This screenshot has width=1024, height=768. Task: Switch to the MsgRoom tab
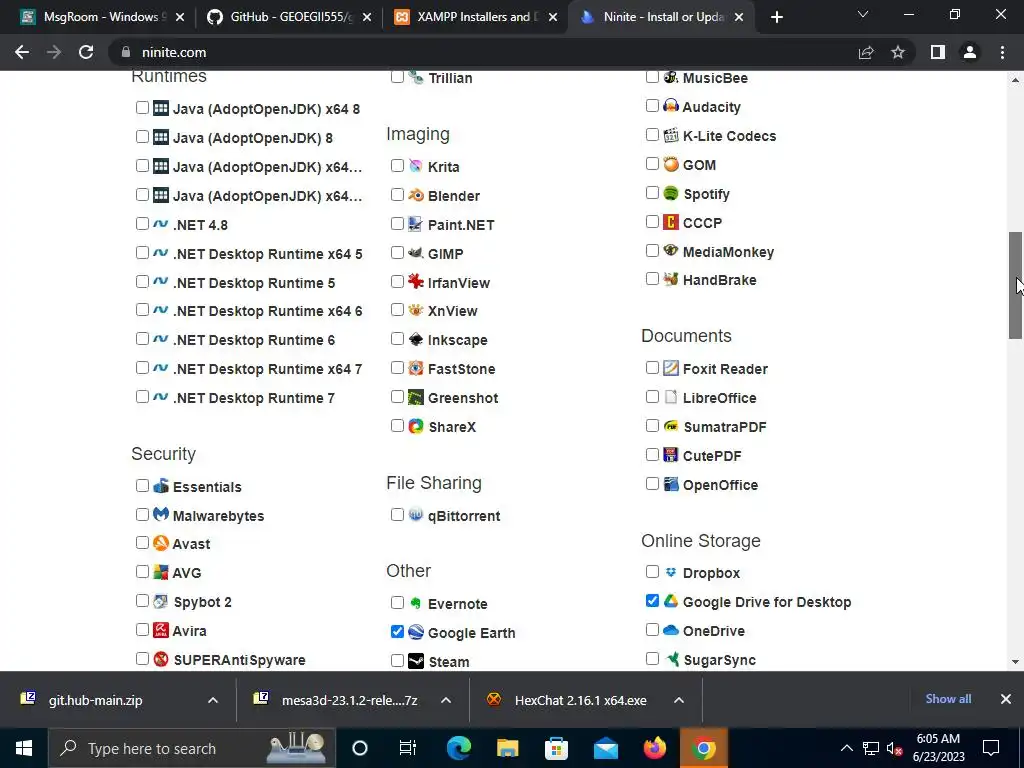[103, 17]
